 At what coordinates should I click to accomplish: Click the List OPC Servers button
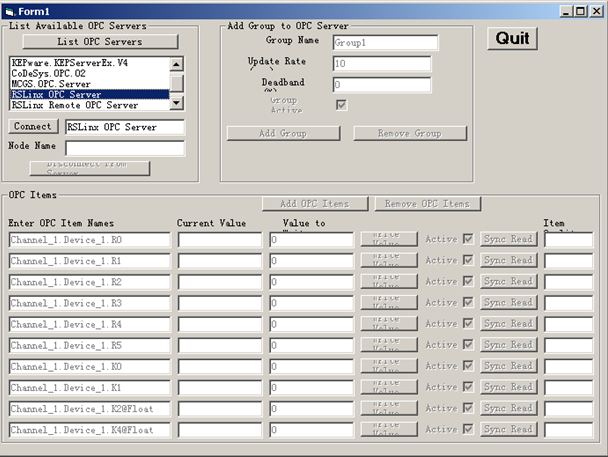point(99,42)
